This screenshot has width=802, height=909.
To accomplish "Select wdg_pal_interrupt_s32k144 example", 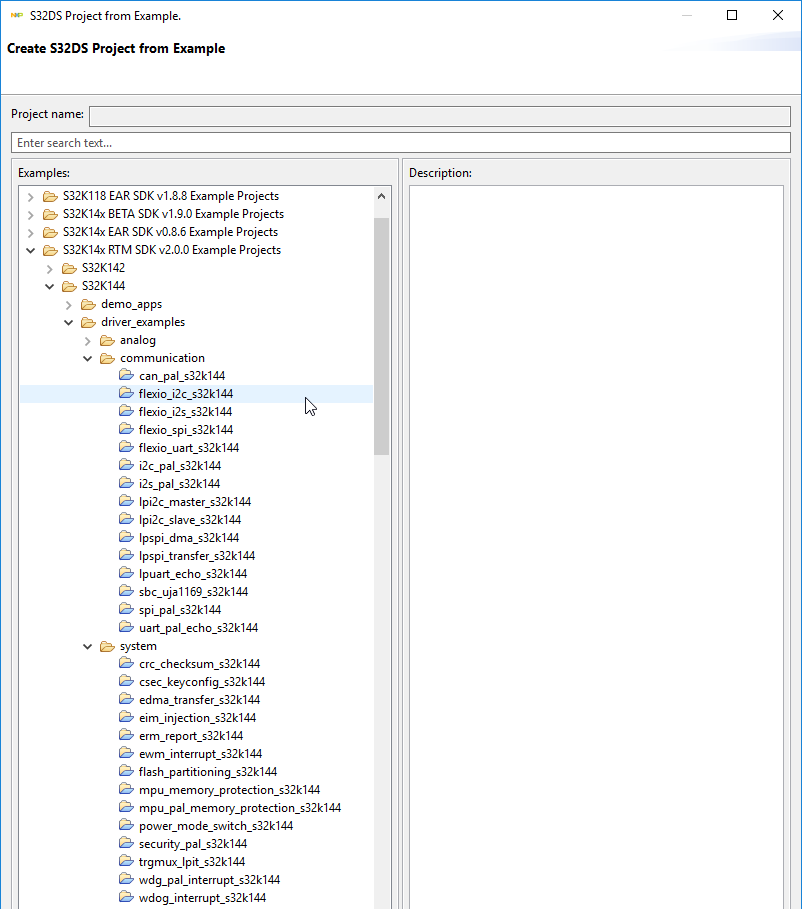I will (209, 880).
